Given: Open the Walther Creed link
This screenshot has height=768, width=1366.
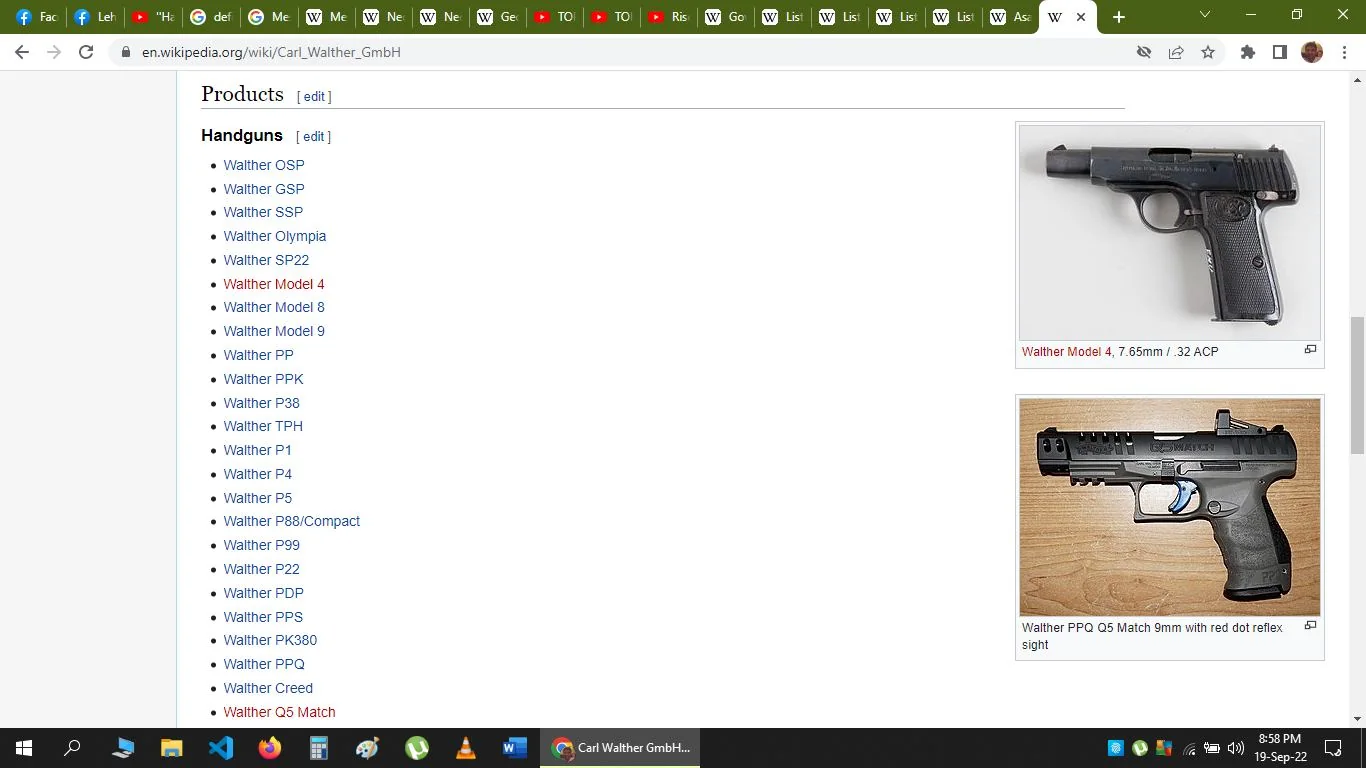Looking at the screenshot, I should point(268,688).
